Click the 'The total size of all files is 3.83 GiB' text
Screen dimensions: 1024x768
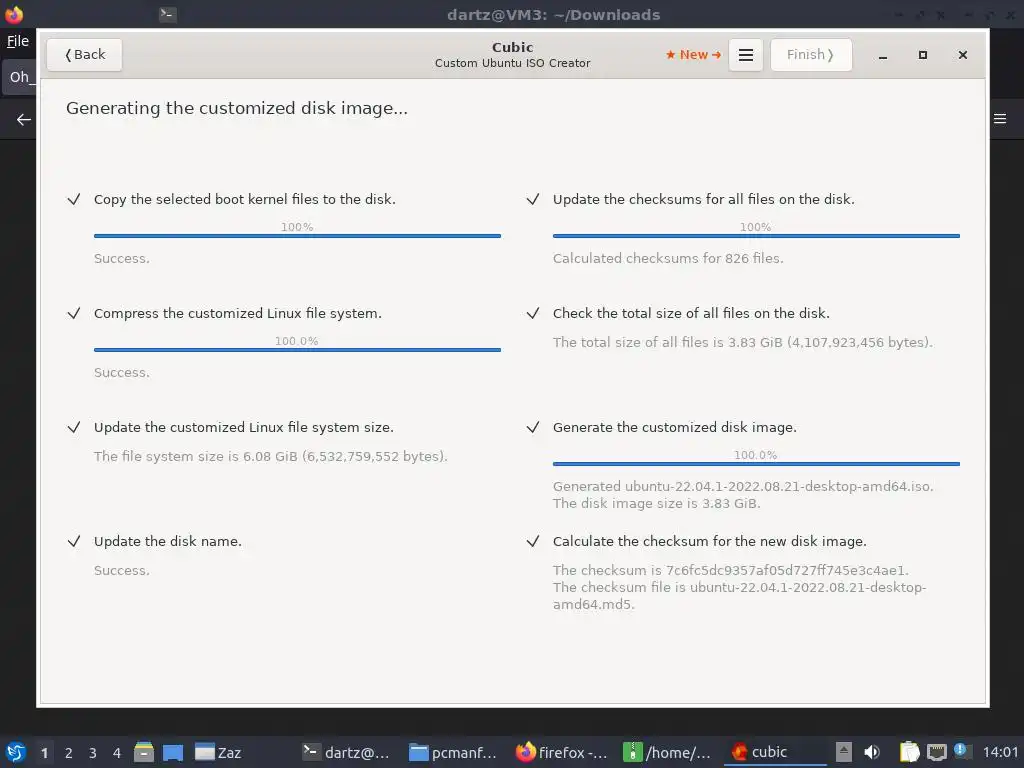coord(743,342)
